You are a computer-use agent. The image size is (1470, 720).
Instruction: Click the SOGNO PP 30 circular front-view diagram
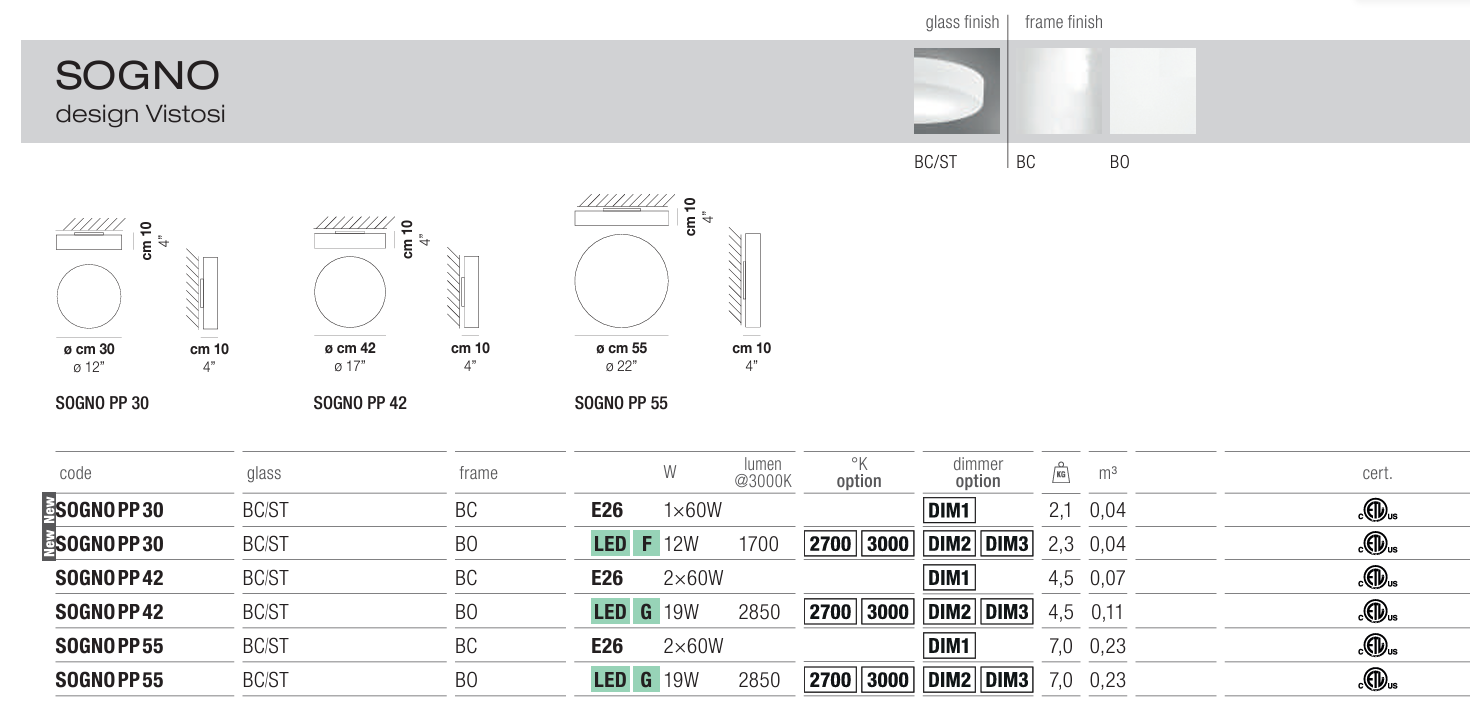[x=89, y=297]
